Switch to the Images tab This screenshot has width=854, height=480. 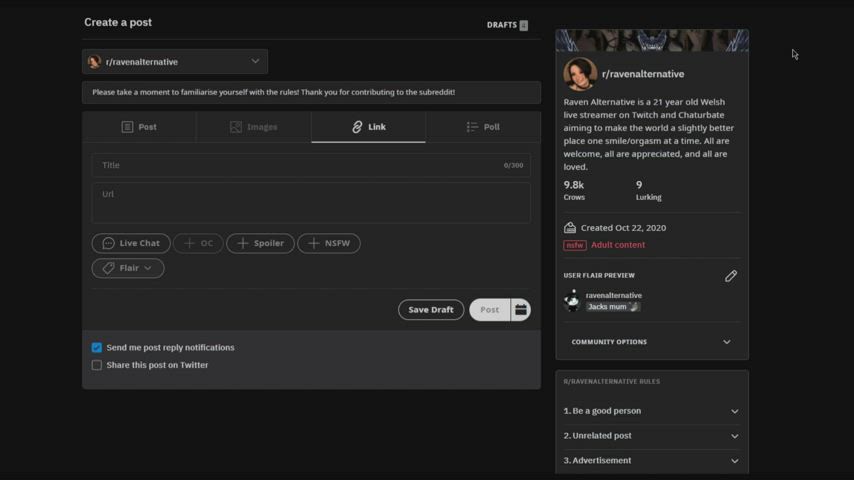pyautogui.click(x=254, y=127)
